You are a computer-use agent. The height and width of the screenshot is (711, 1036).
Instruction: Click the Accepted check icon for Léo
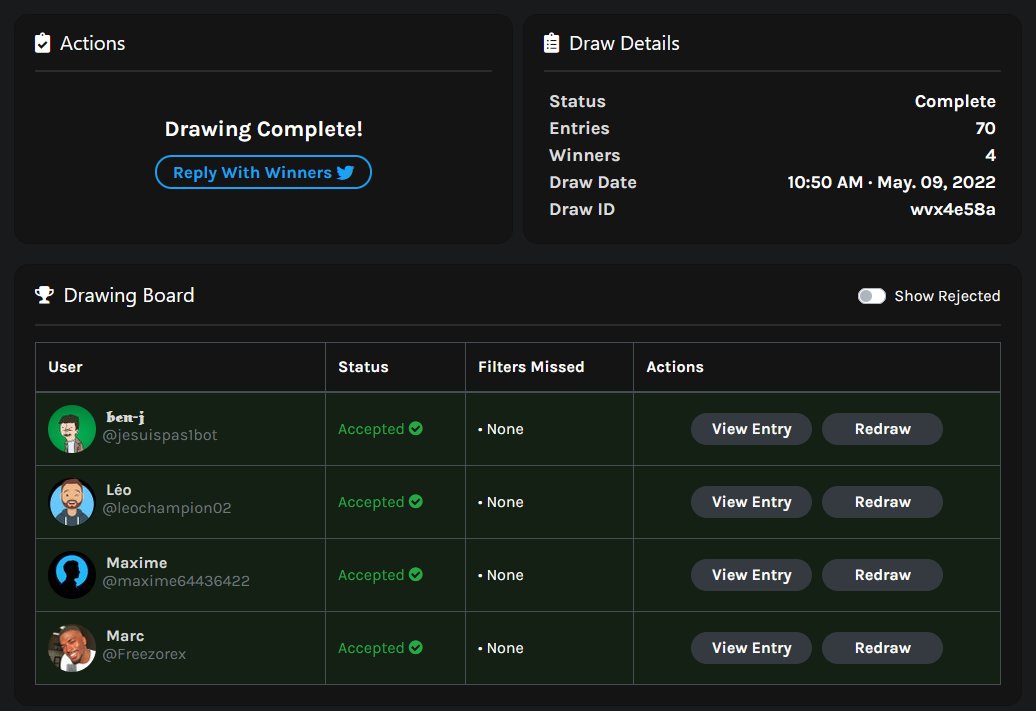[x=416, y=502]
